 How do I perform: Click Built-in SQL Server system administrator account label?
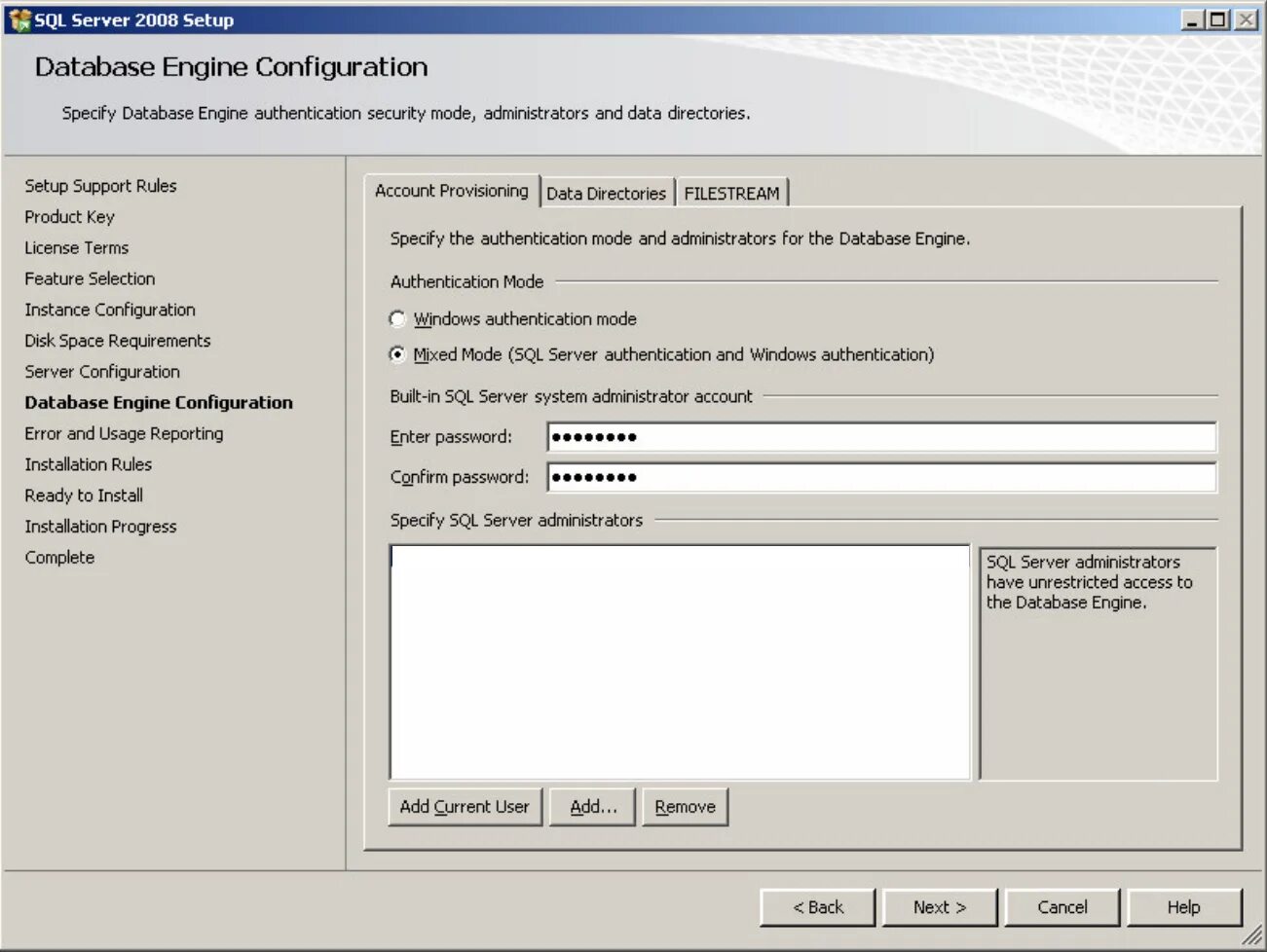coord(572,396)
